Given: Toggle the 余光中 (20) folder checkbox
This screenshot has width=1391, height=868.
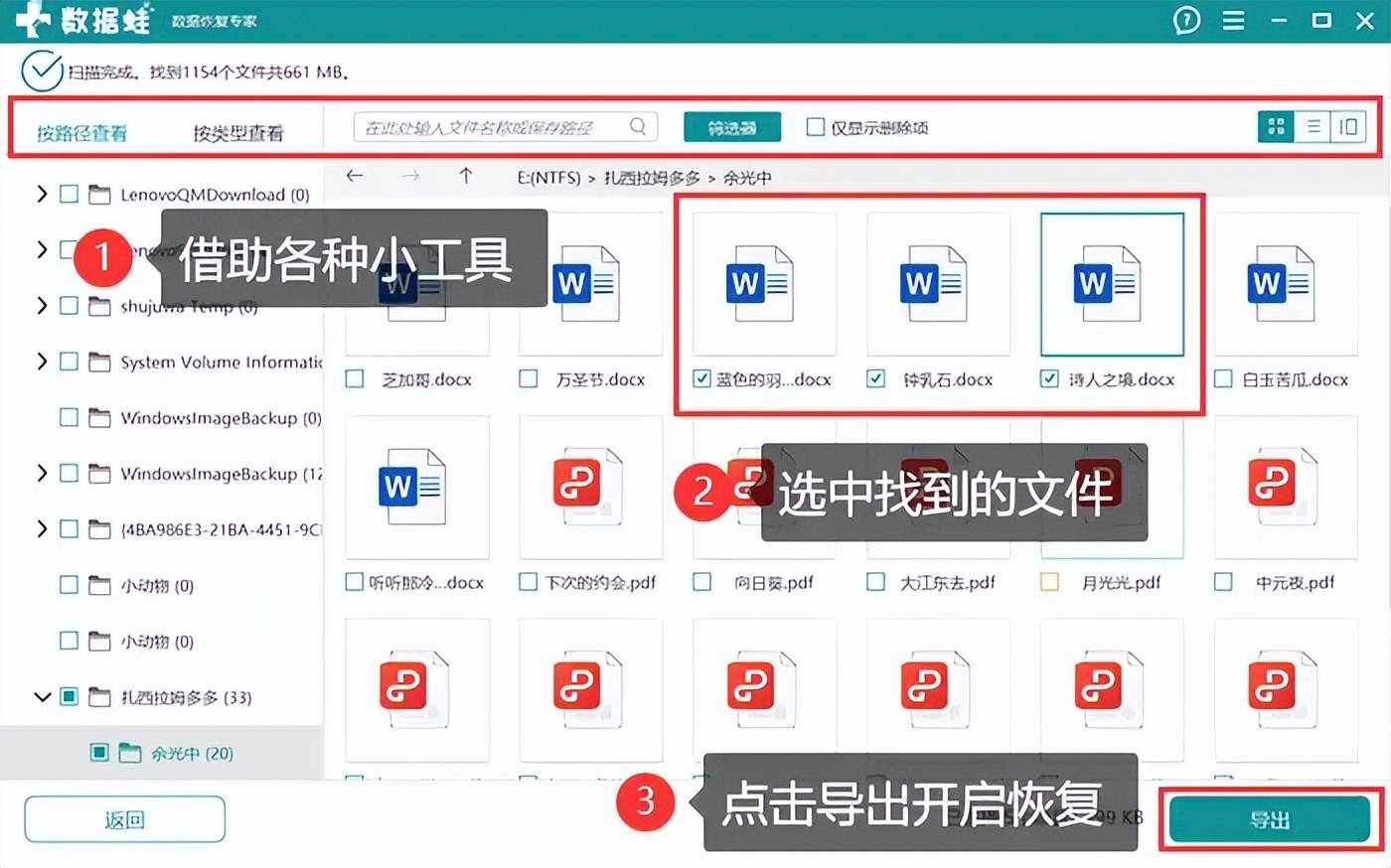Looking at the screenshot, I should click(x=99, y=753).
